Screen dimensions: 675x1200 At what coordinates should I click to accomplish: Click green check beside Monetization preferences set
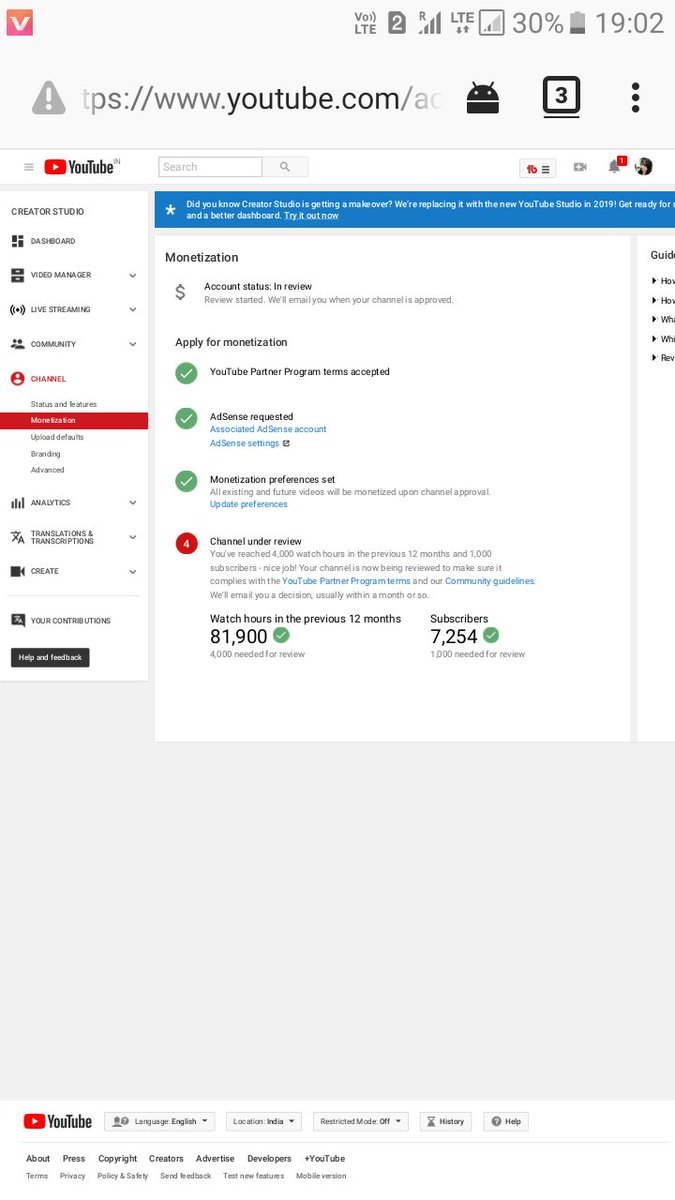point(186,481)
